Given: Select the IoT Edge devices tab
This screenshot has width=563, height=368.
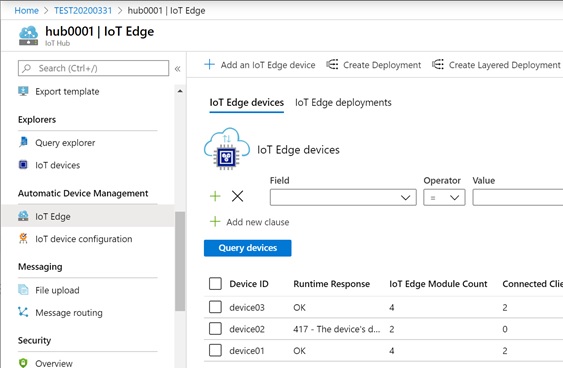Looking at the screenshot, I should point(247,103).
